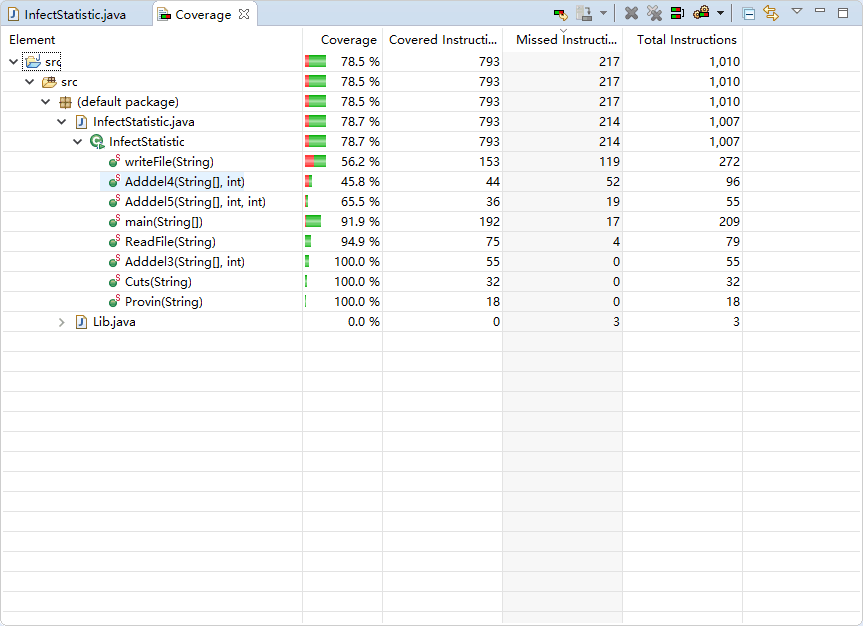Click the Cuts method icon

tap(114, 281)
